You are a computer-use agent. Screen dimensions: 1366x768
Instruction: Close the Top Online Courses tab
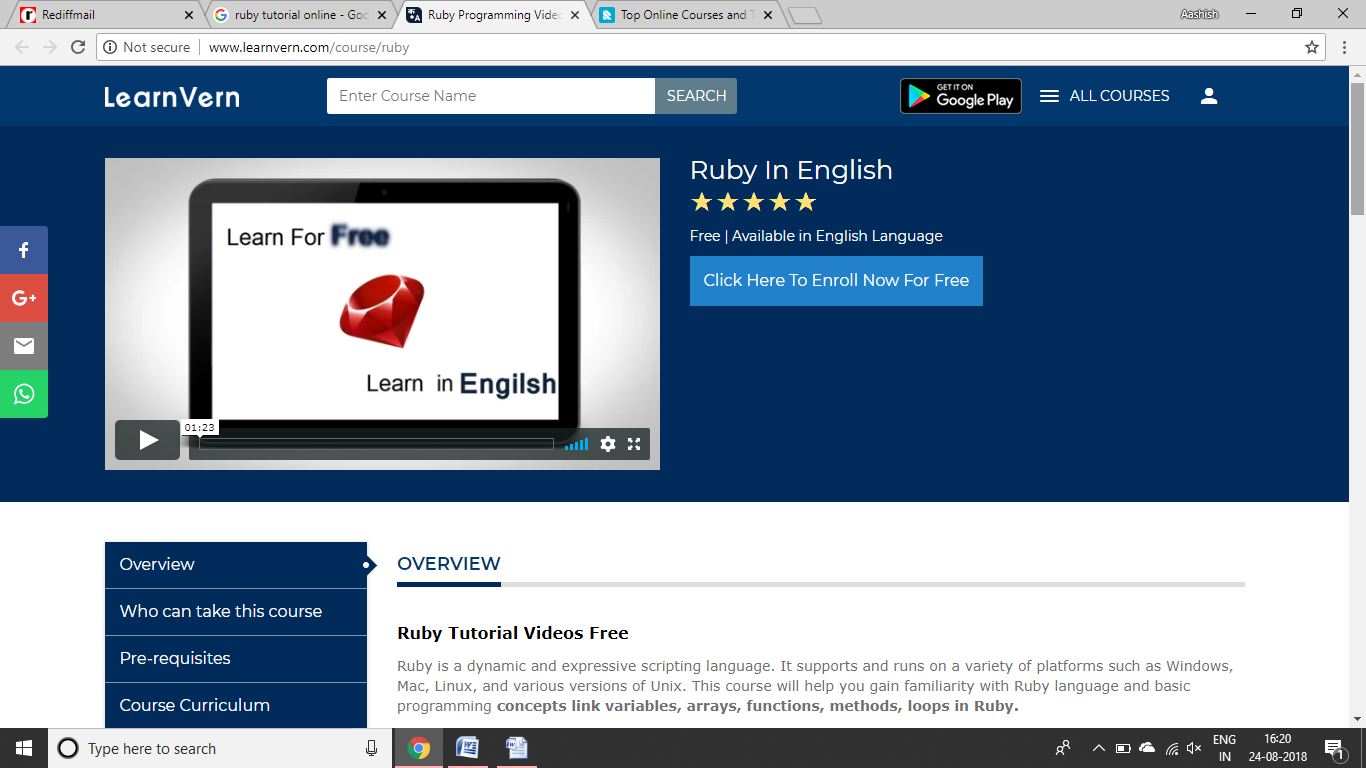(767, 15)
